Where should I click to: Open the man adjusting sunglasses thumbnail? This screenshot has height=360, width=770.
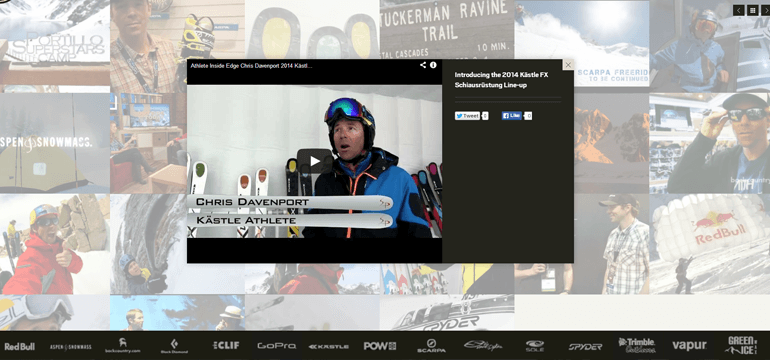(x=710, y=143)
